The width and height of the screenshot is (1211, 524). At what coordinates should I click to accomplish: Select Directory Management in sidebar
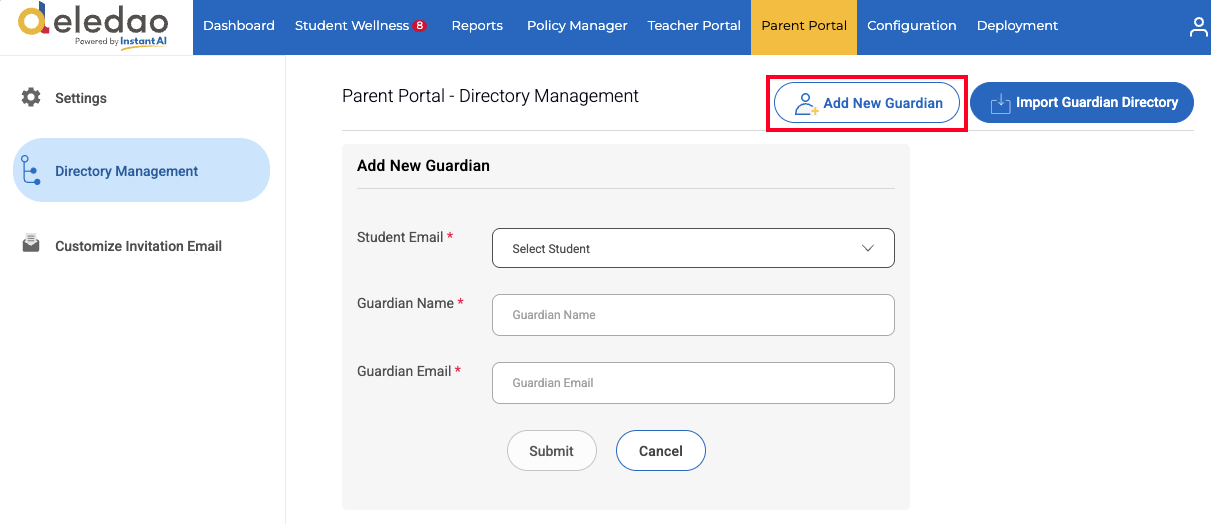141,170
